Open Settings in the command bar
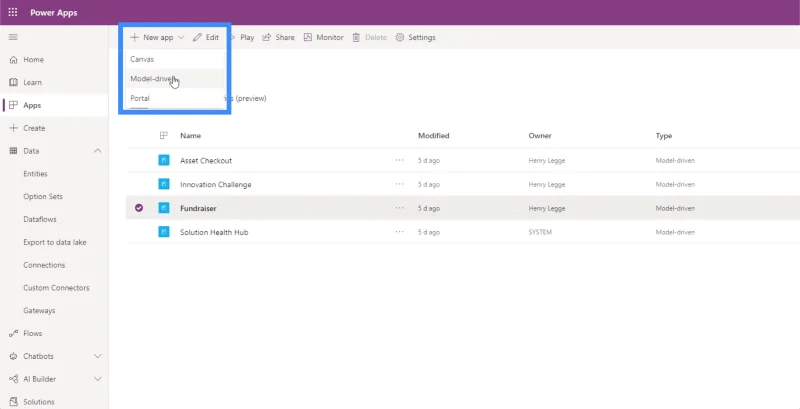The image size is (800, 409). pyautogui.click(x=415, y=37)
